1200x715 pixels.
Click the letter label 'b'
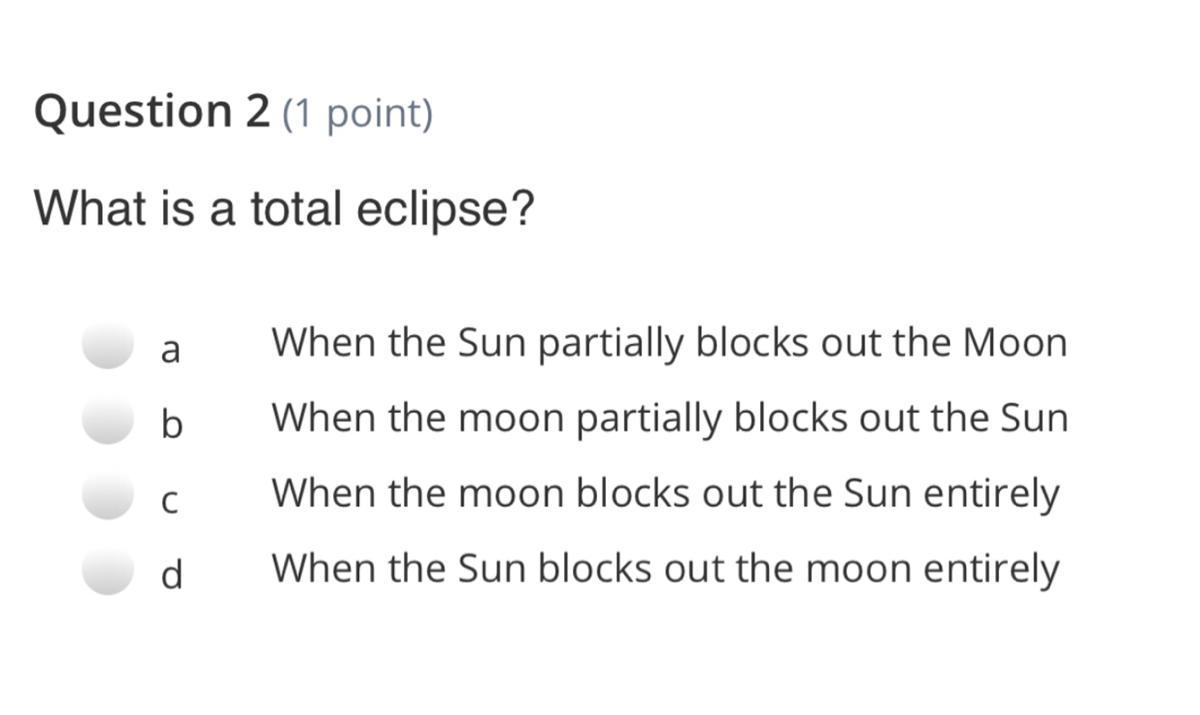click(x=172, y=424)
